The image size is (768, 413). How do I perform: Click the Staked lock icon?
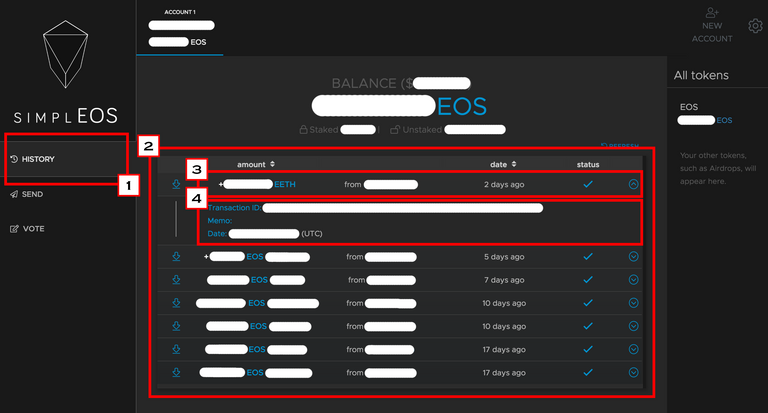(x=303, y=130)
